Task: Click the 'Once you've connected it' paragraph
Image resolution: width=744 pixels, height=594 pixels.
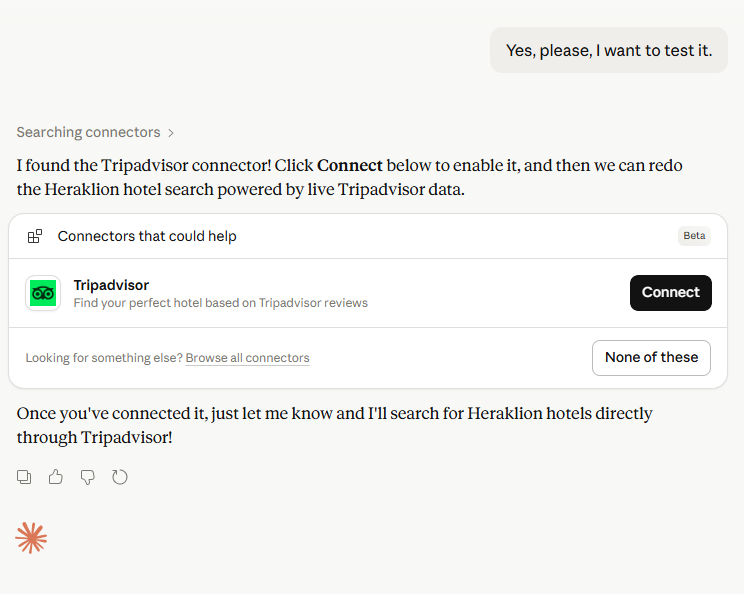Action: (x=334, y=425)
